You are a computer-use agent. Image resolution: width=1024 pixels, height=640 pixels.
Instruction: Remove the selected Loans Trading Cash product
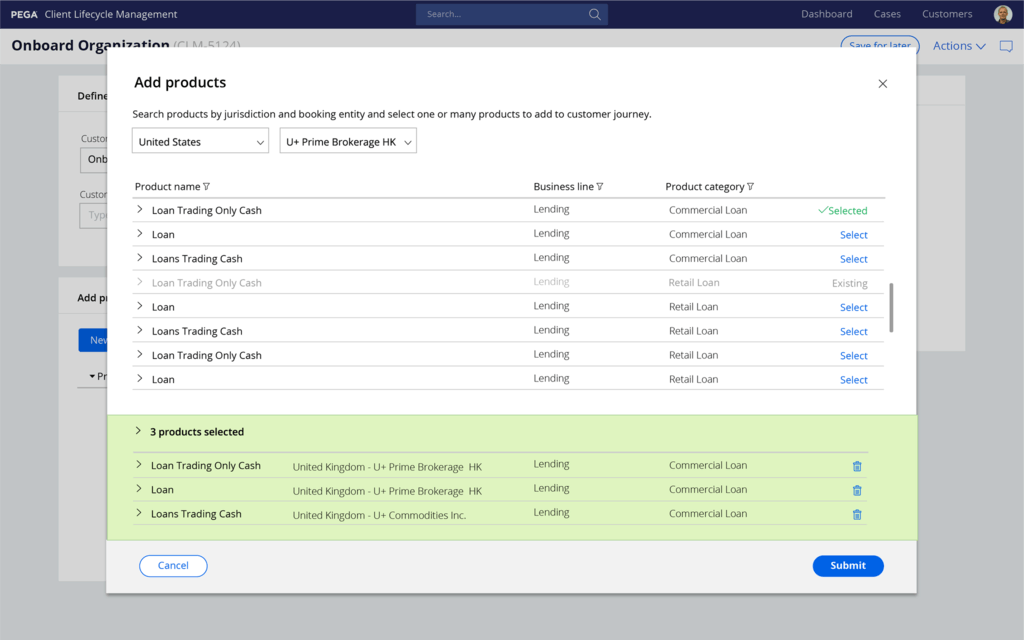(857, 514)
